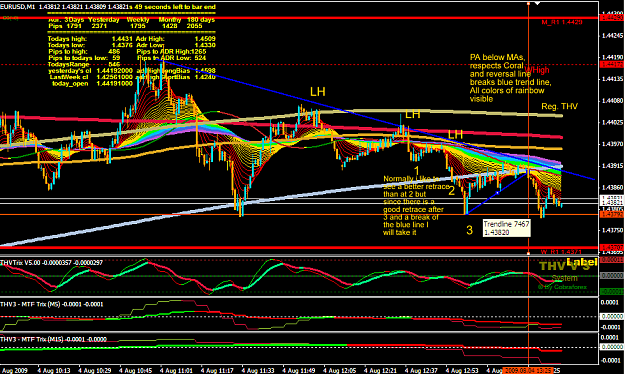Viewport: 625px width, 374px height.
Task: Click the '1.43915' price axis label
Action: click(x=612, y=165)
